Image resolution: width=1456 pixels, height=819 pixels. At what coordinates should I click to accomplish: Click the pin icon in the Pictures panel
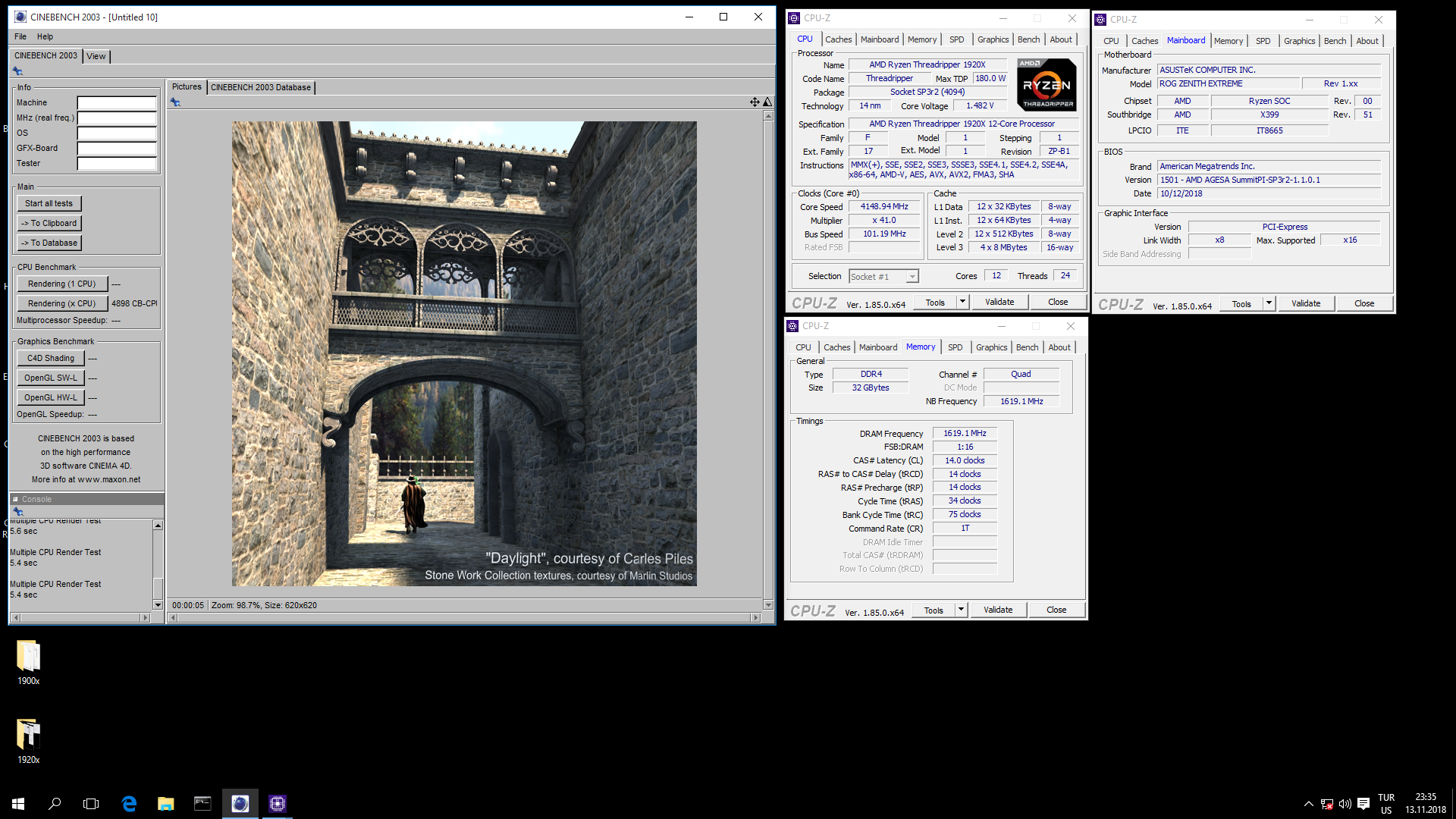pos(175,102)
